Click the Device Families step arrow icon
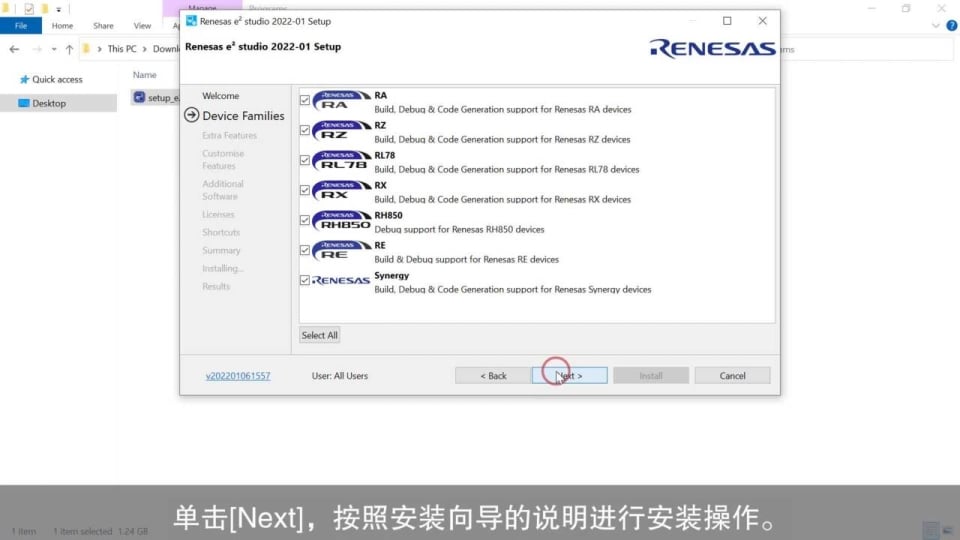Viewport: 960px width, 540px height. [x=192, y=115]
